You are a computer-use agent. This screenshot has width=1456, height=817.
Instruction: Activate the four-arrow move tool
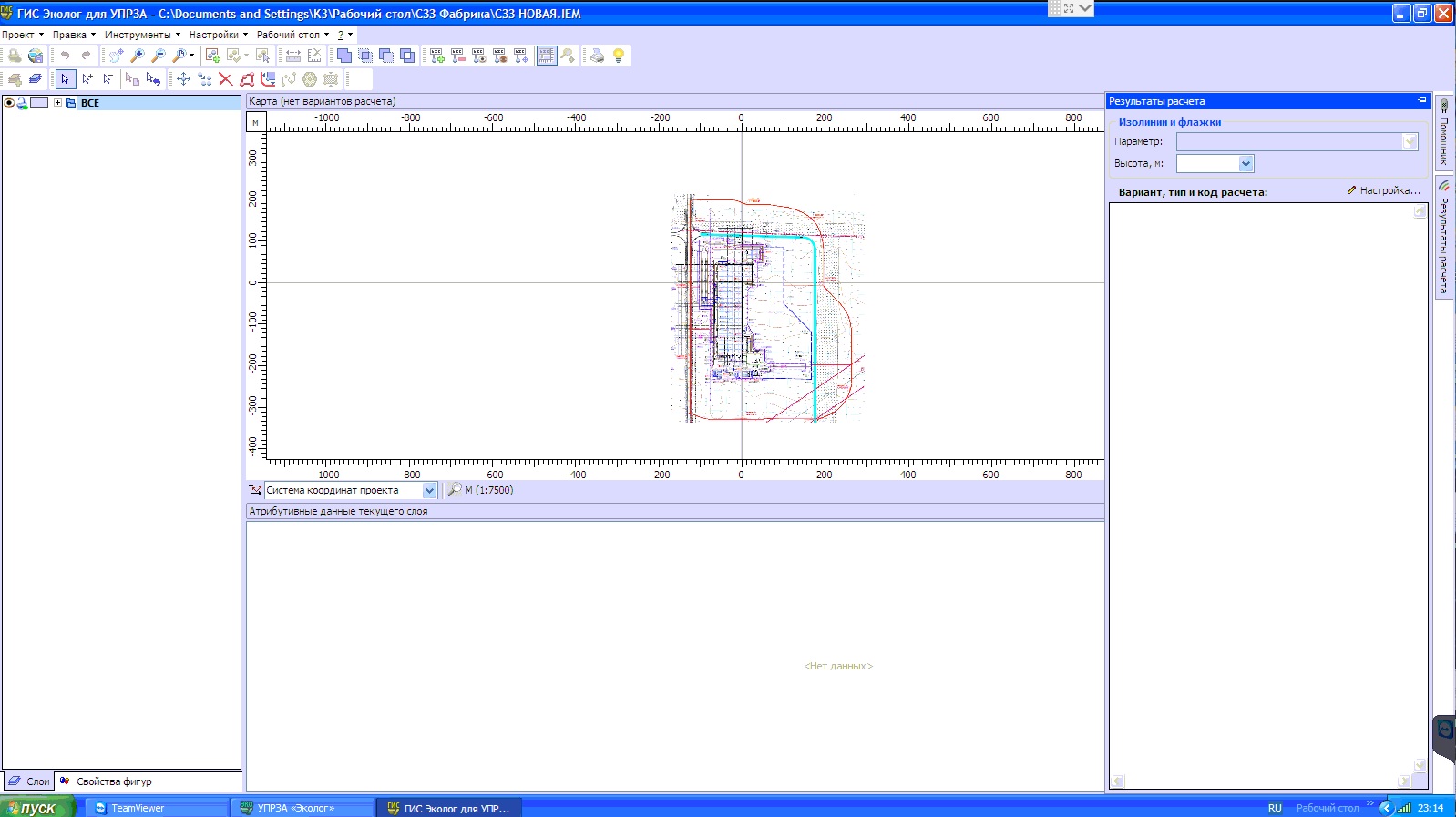183,79
